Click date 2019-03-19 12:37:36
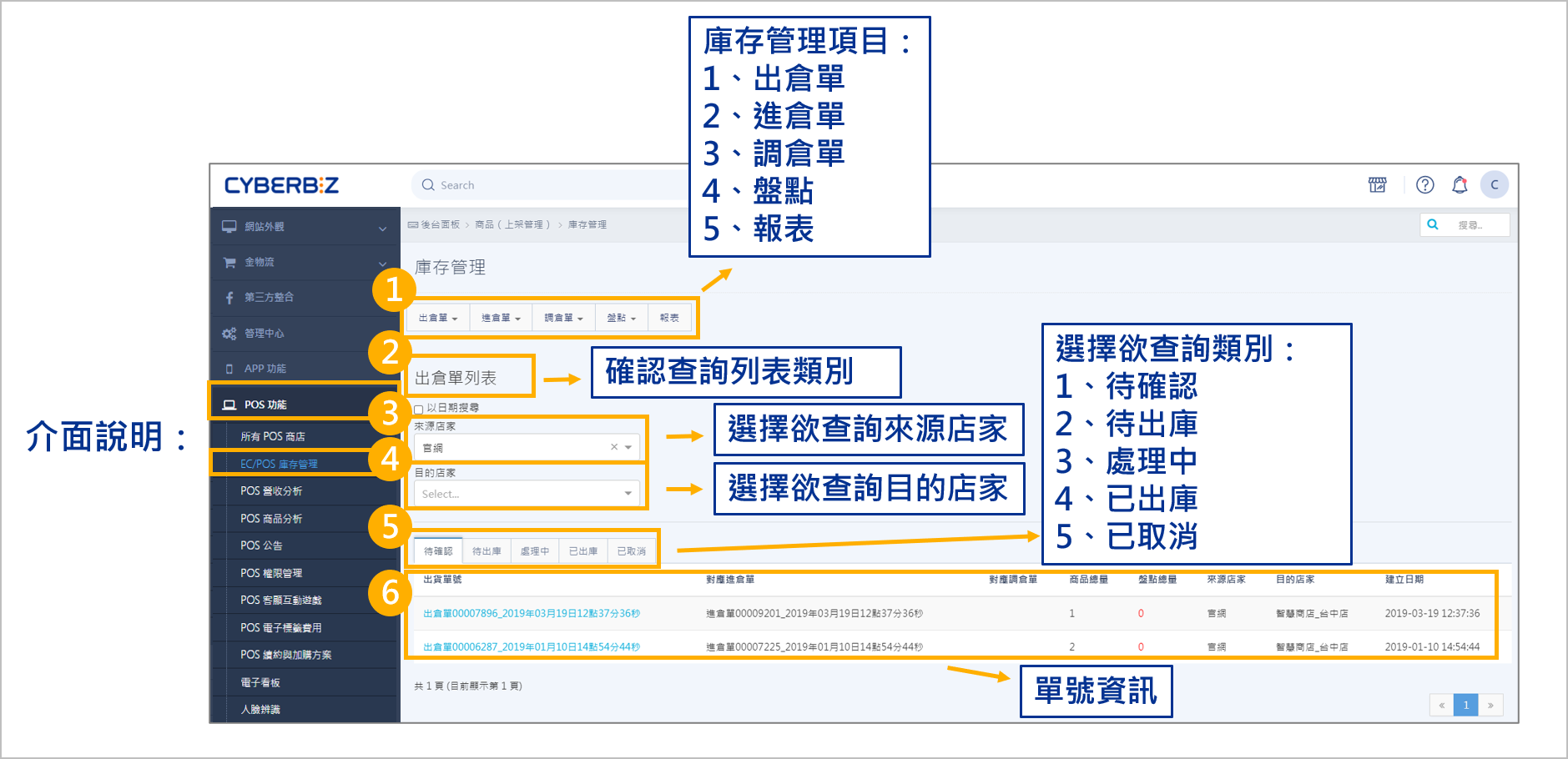Viewport: 1568px width, 759px height. click(1432, 613)
